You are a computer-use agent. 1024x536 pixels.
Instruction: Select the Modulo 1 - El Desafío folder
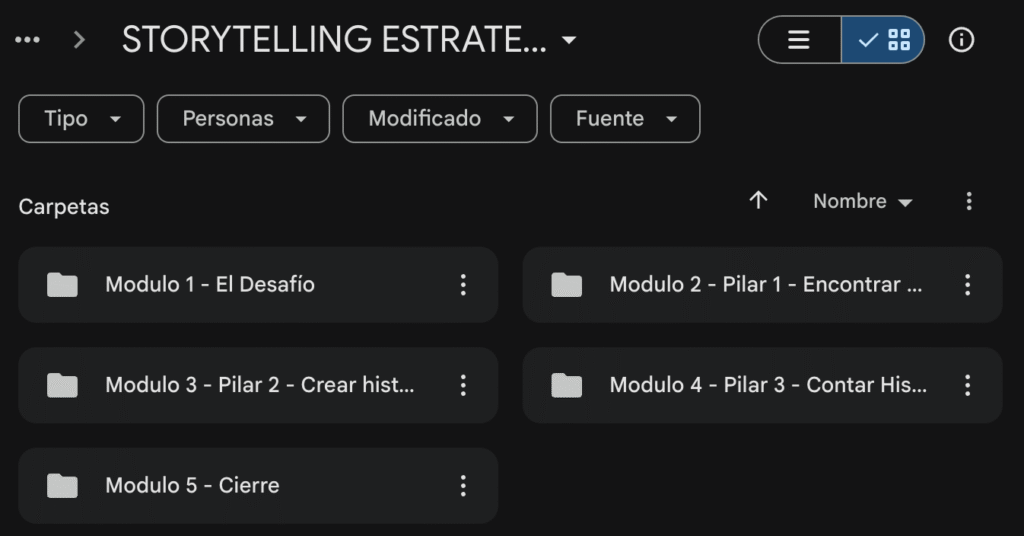click(x=210, y=285)
